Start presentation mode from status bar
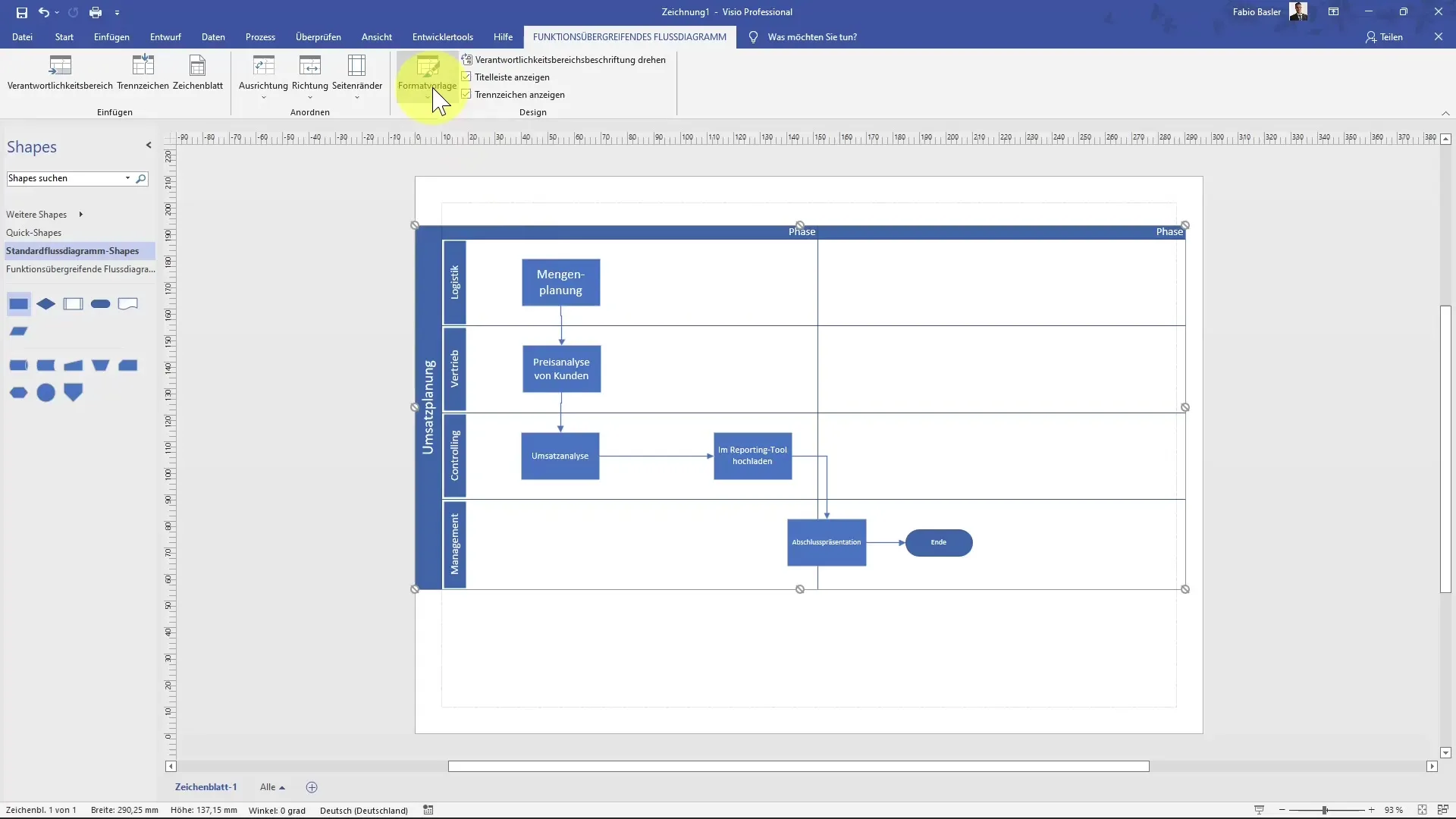This screenshot has height=819, width=1456. click(x=1260, y=811)
